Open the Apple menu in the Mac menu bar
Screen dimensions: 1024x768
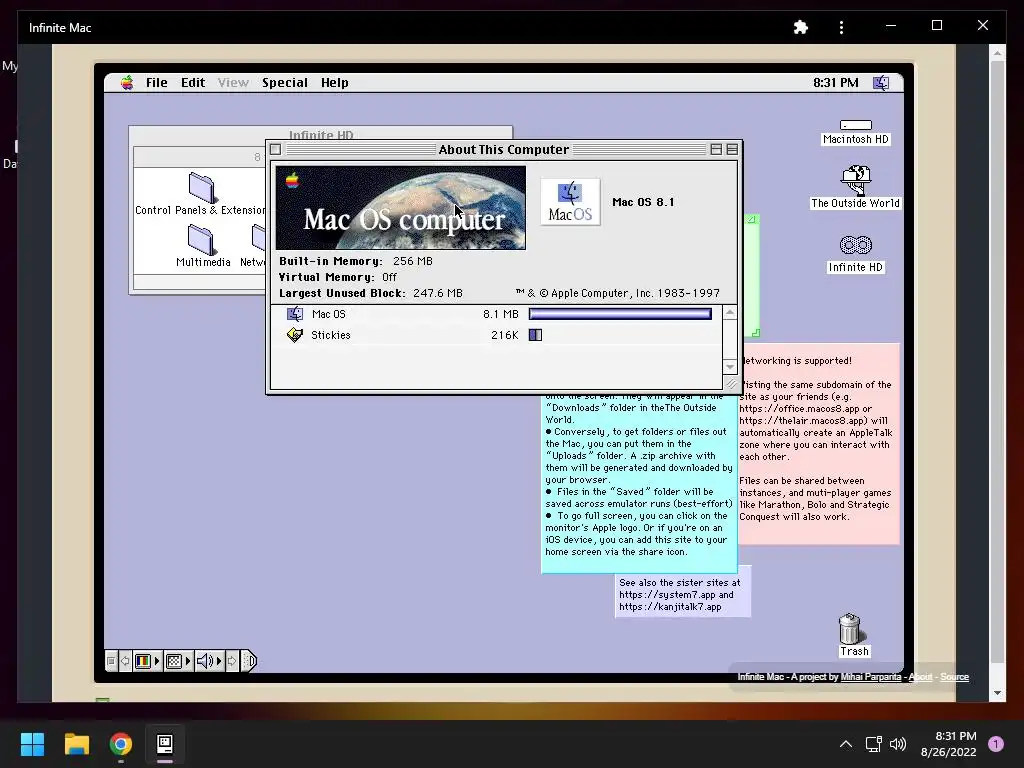127,82
